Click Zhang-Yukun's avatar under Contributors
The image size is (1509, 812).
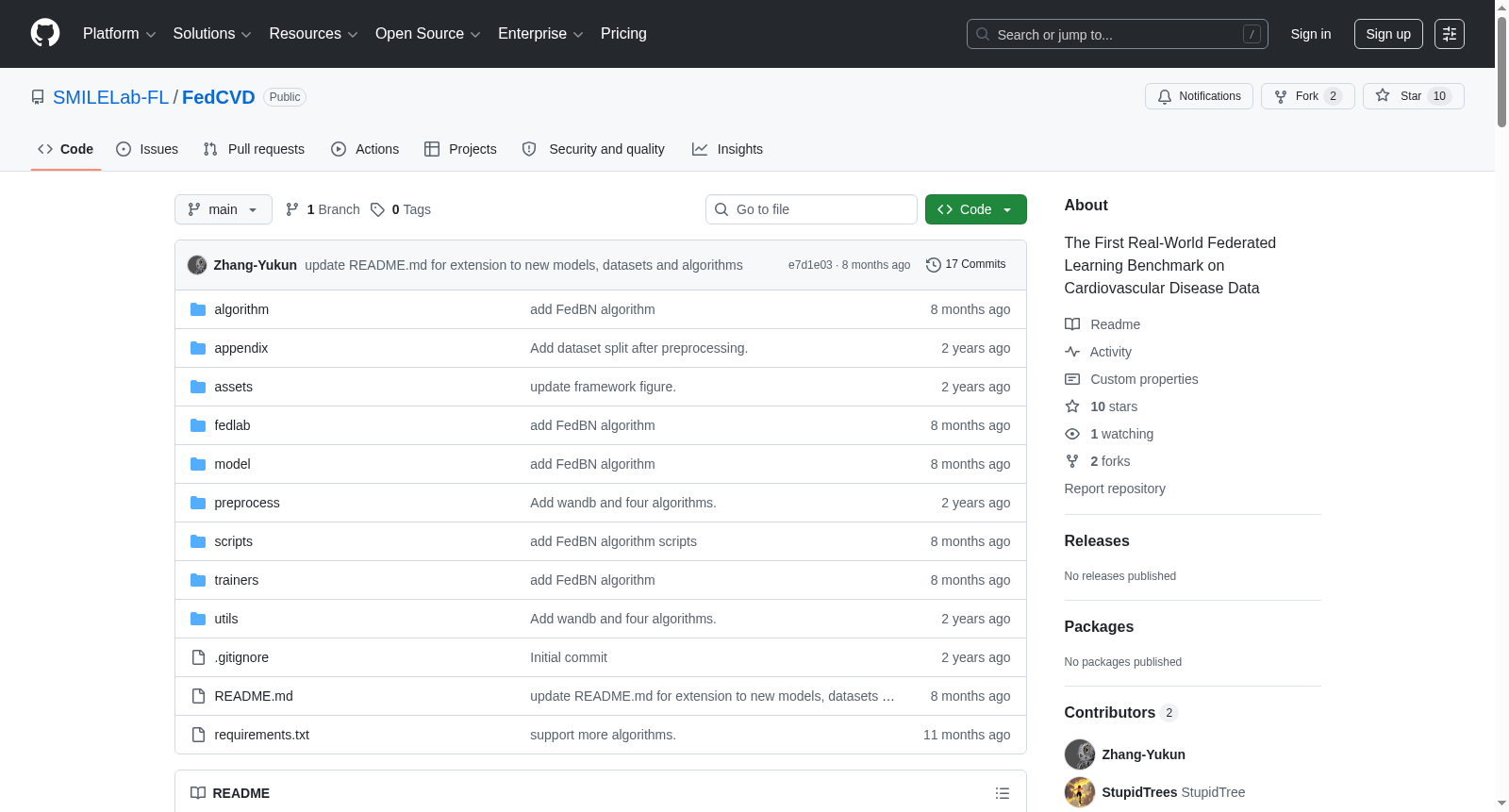click(x=1080, y=754)
